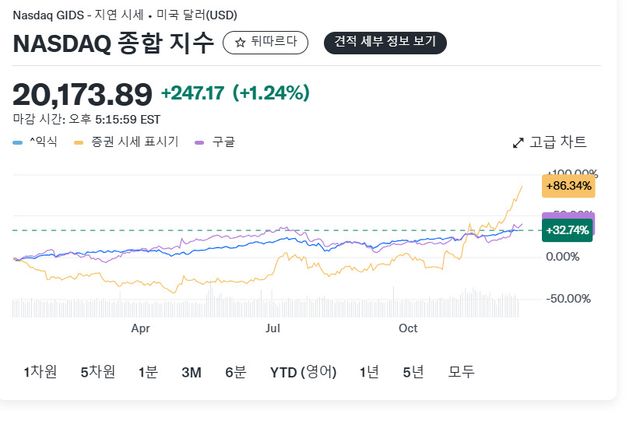Open 견적 세부 정보 보기 quote details
The height and width of the screenshot is (424, 640).
385,43
